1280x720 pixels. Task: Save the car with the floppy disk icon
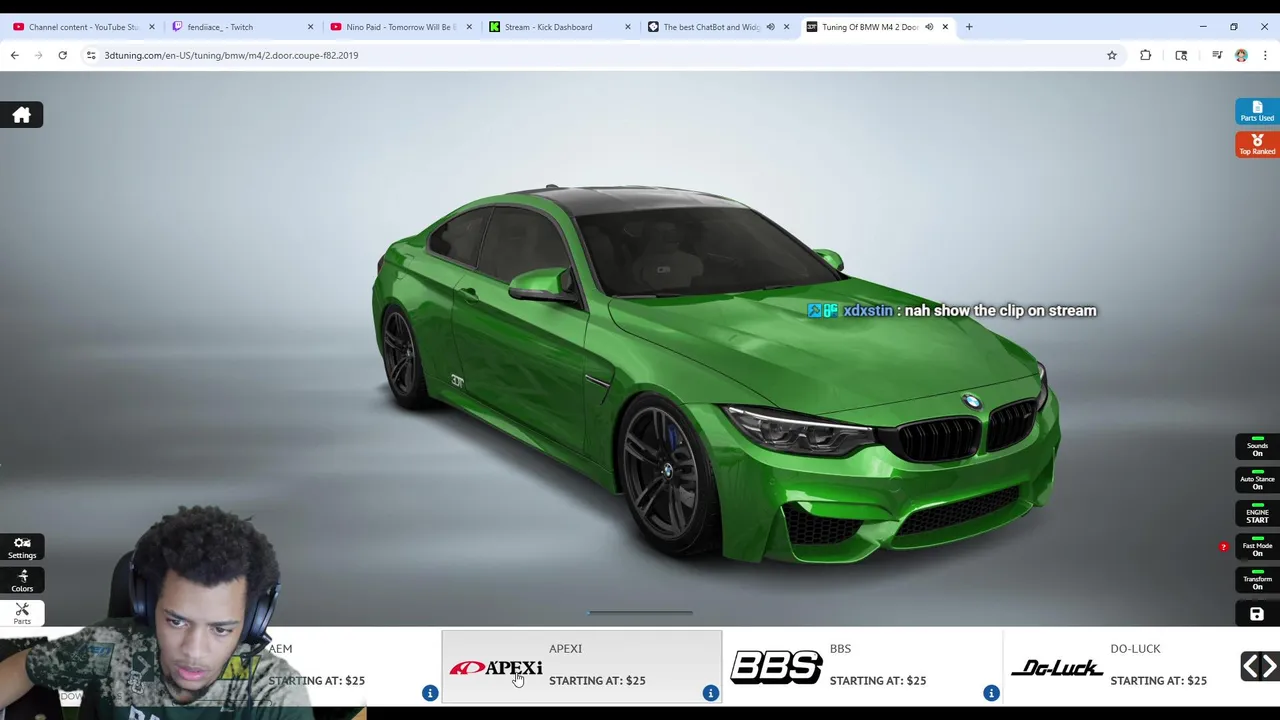click(1257, 614)
